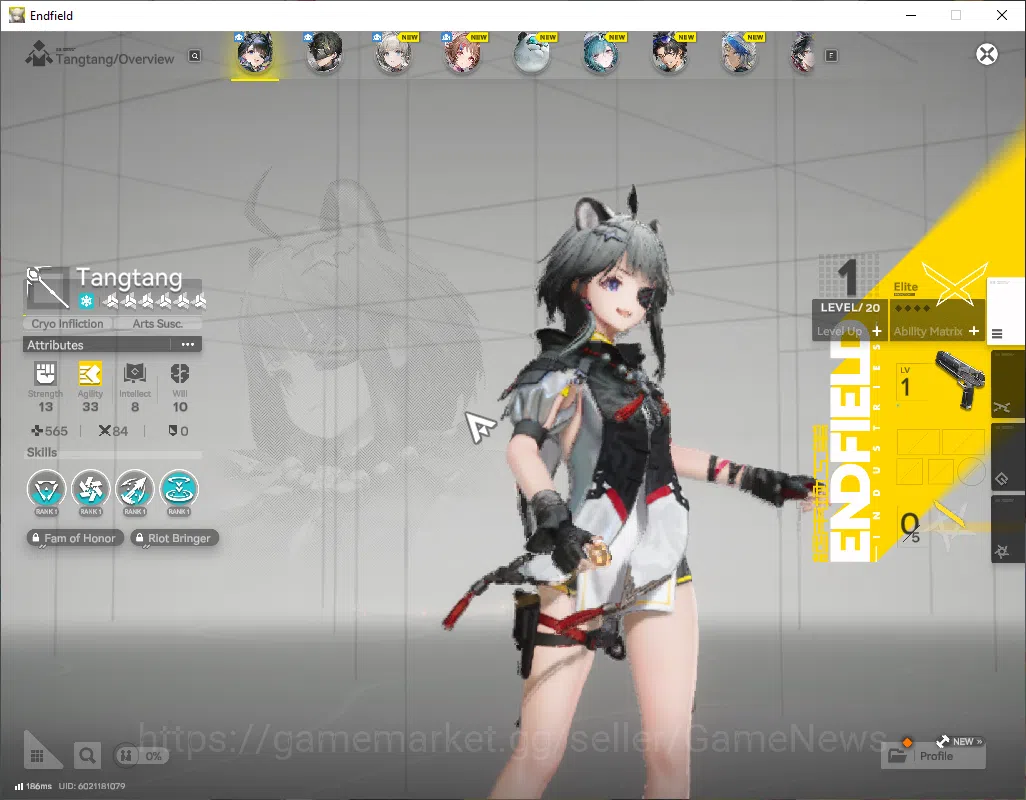Maximize the Endfield window
This screenshot has height=800, width=1026.
[955, 15]
